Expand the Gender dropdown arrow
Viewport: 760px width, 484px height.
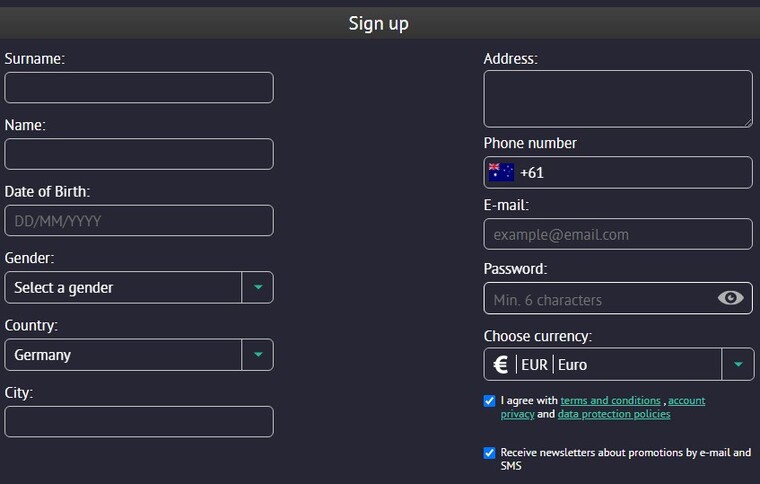click(258, 287)
